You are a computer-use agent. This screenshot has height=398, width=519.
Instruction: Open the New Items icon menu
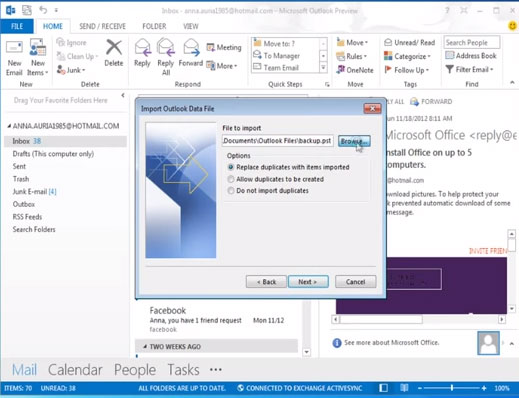click(37, 48)
